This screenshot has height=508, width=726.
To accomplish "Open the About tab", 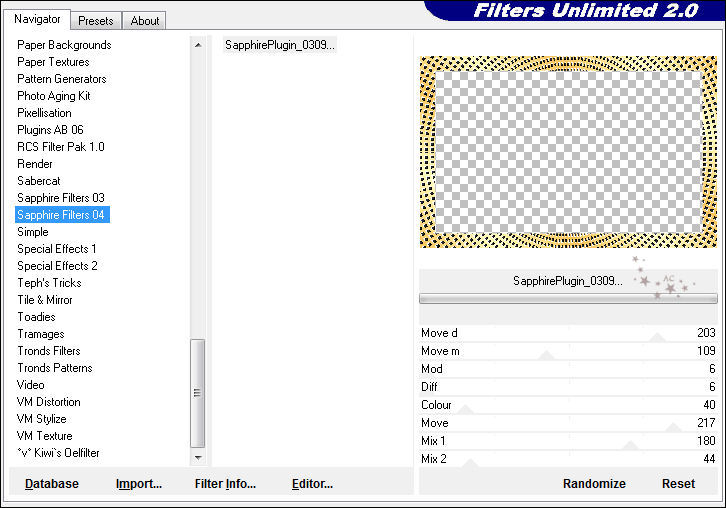I will 145,20.
